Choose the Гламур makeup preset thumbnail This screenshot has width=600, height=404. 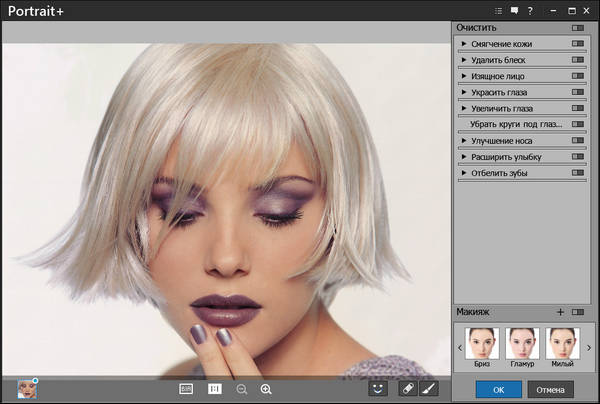[x=523, y=345]
